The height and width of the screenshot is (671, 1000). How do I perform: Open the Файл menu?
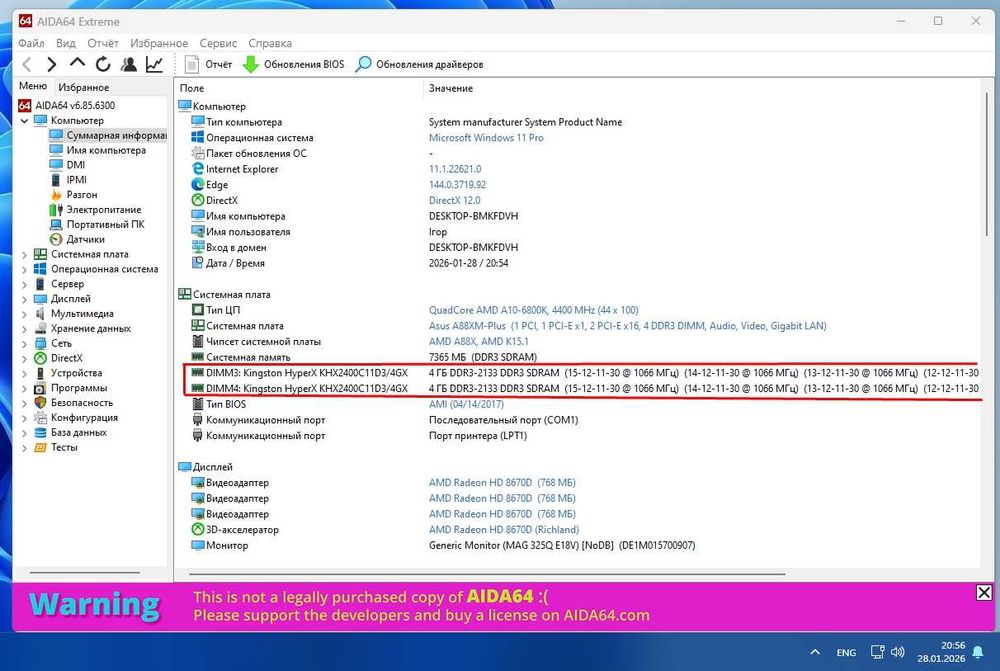(31, 43)
